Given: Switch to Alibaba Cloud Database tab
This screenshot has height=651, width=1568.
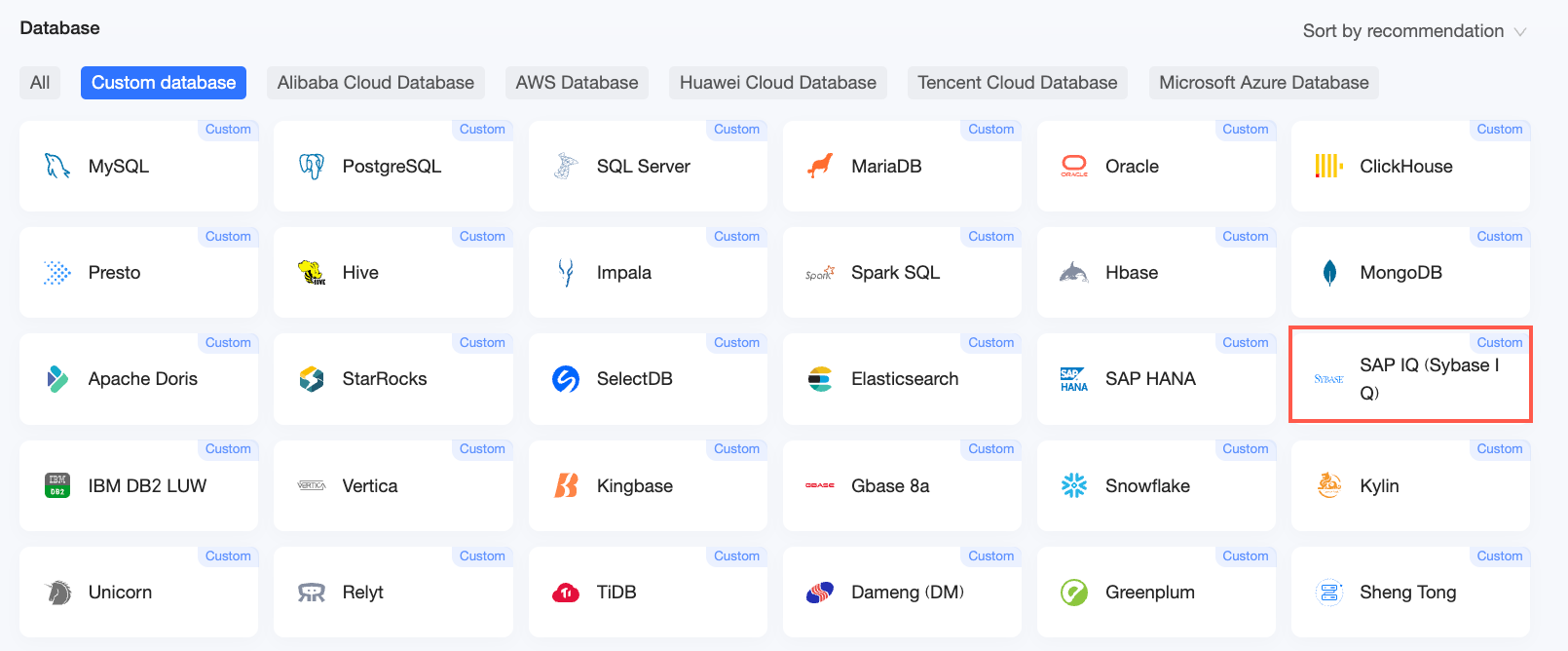Looking at the screenshot, I should 376,83.
